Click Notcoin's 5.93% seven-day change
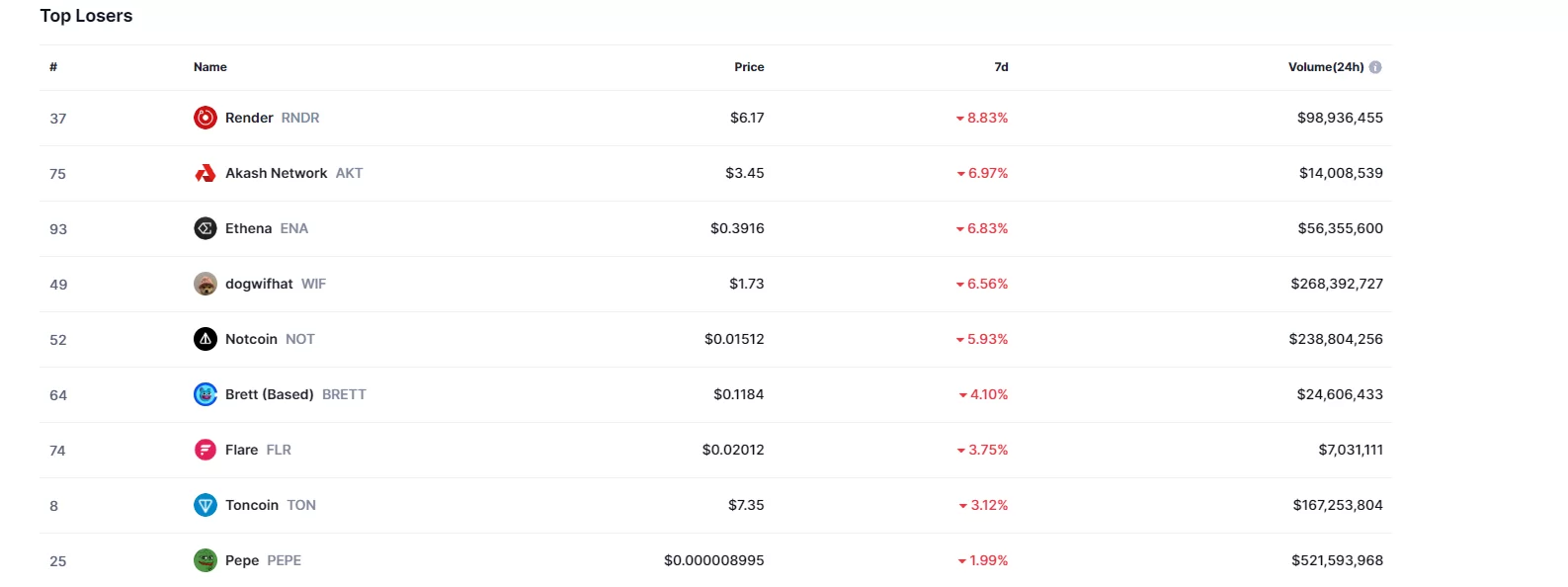Image resolution: width=1568 pixels, height=587 pixels. coord(987,339)
